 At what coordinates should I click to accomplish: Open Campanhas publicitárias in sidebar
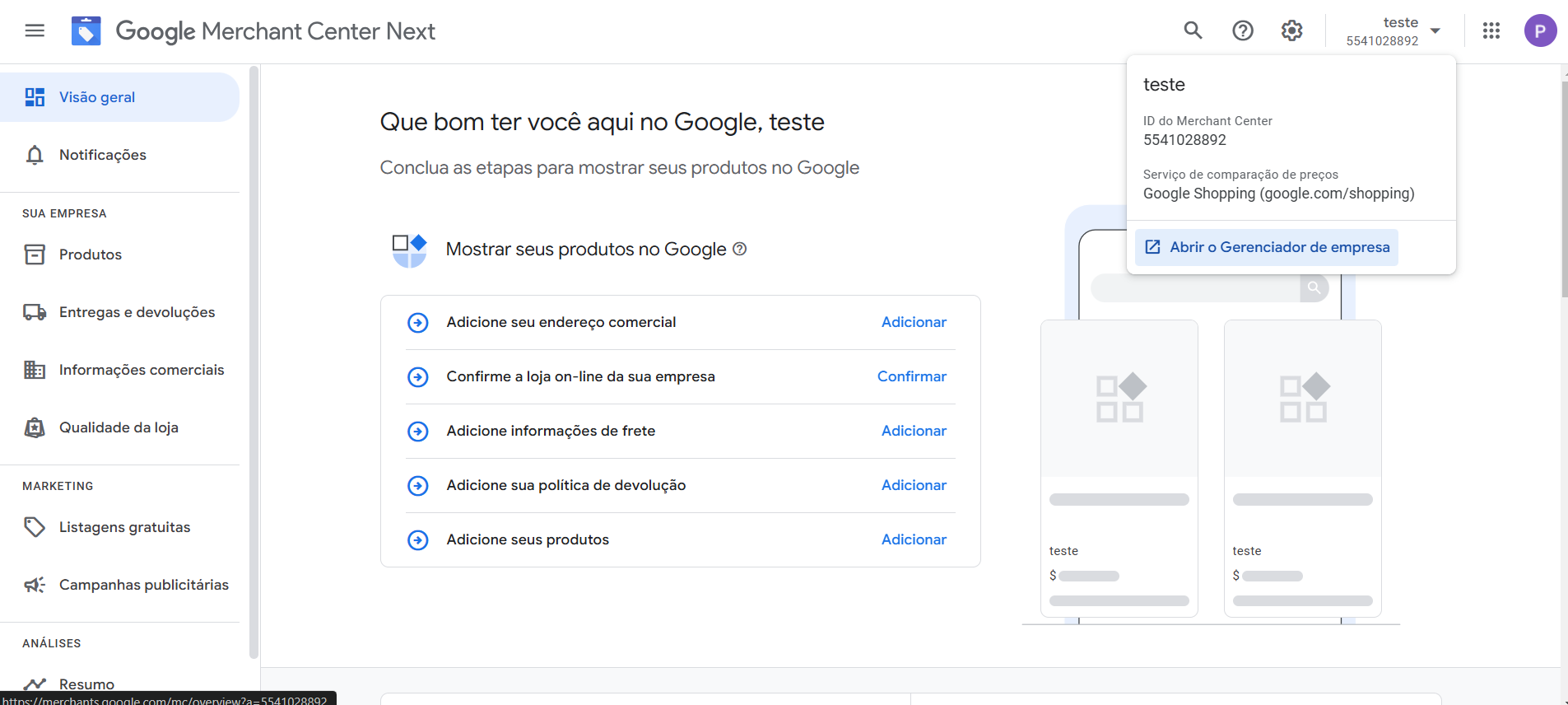pyautogui.click(x=120, y=585)
